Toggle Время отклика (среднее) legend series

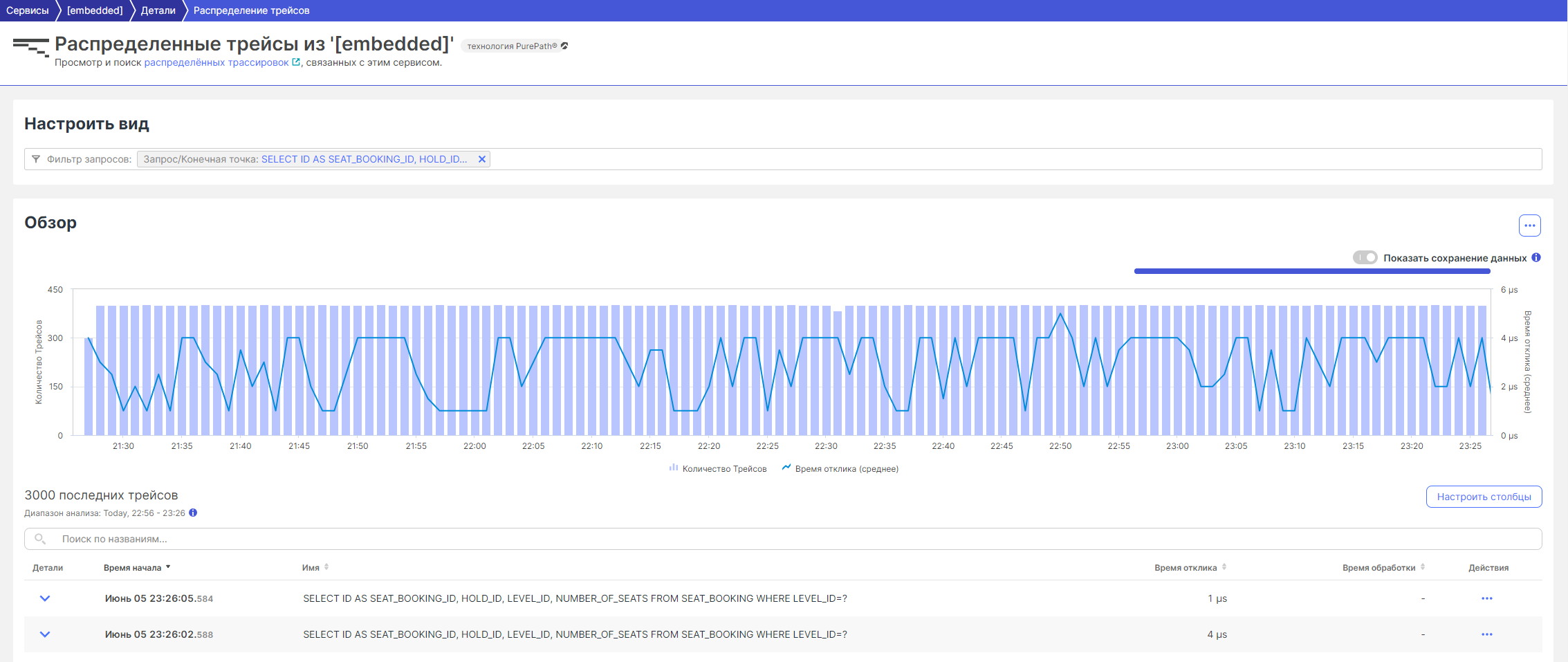tap(840, 469)
